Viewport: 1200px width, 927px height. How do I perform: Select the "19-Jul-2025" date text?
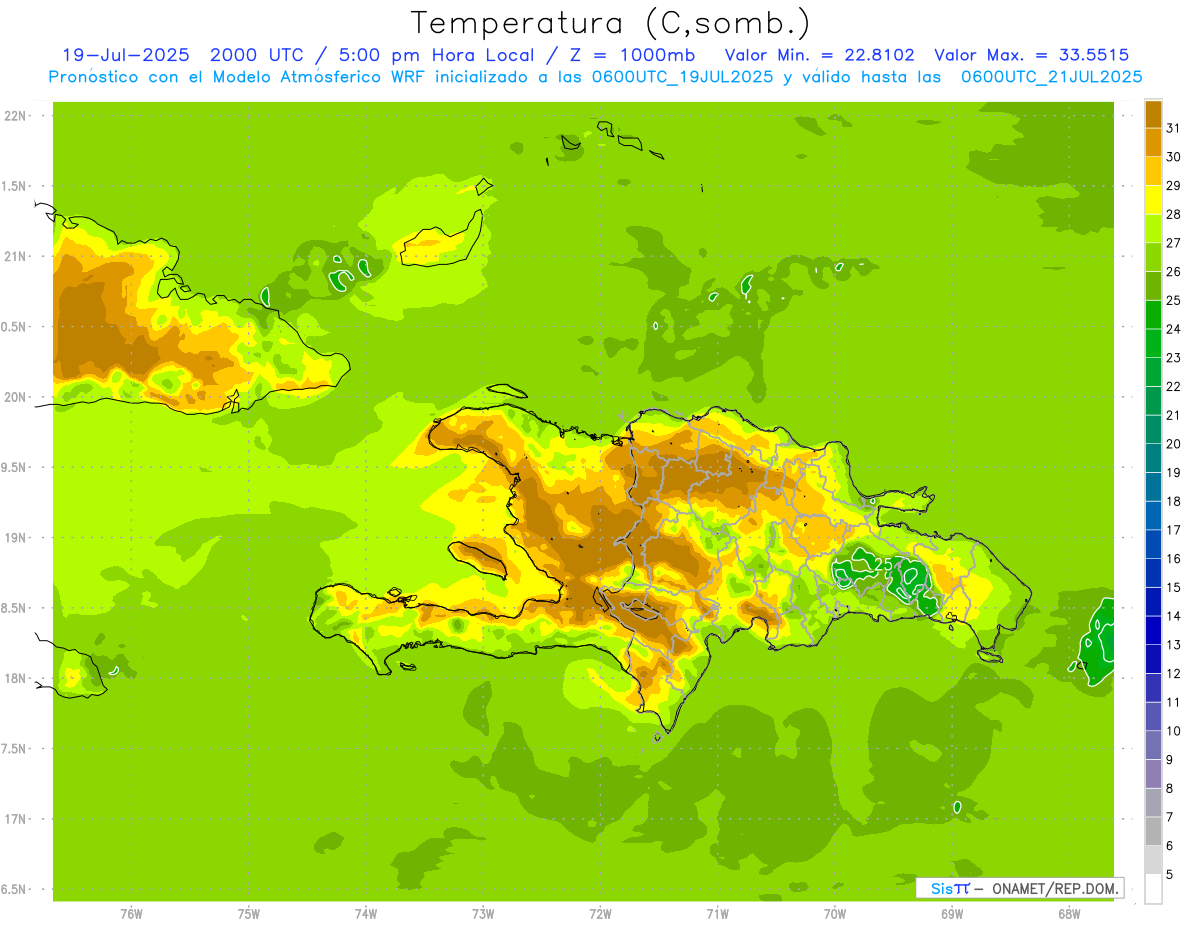(125, 55)
